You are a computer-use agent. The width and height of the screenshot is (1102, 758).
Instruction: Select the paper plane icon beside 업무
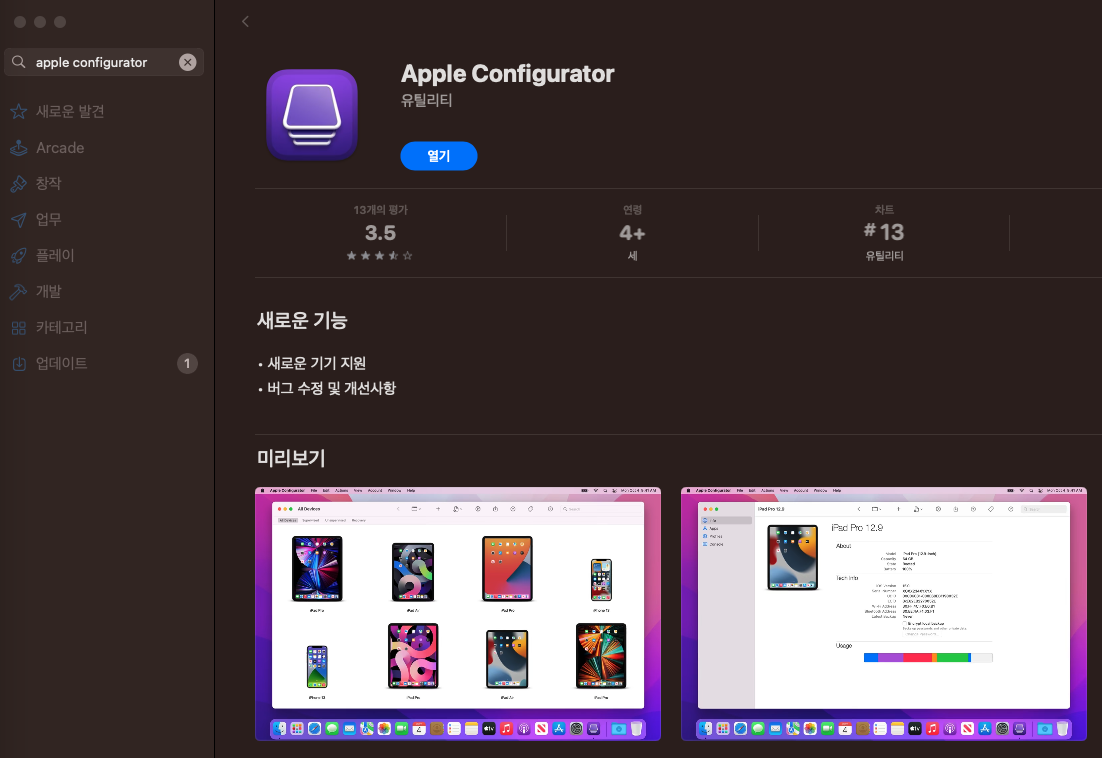(x=19, y=219)
